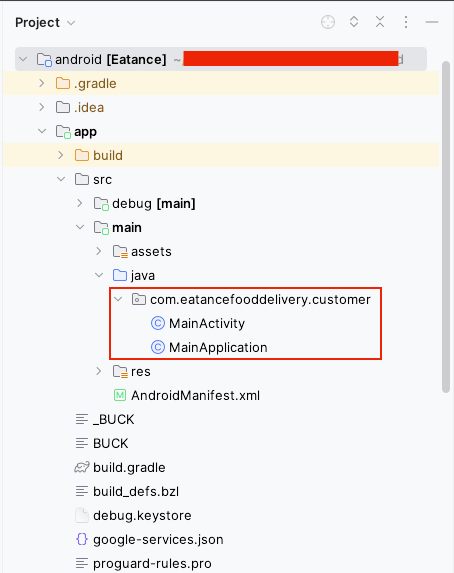Expand the assets folder
Viewport: 454px width, 573px height.
pos(99,251)
